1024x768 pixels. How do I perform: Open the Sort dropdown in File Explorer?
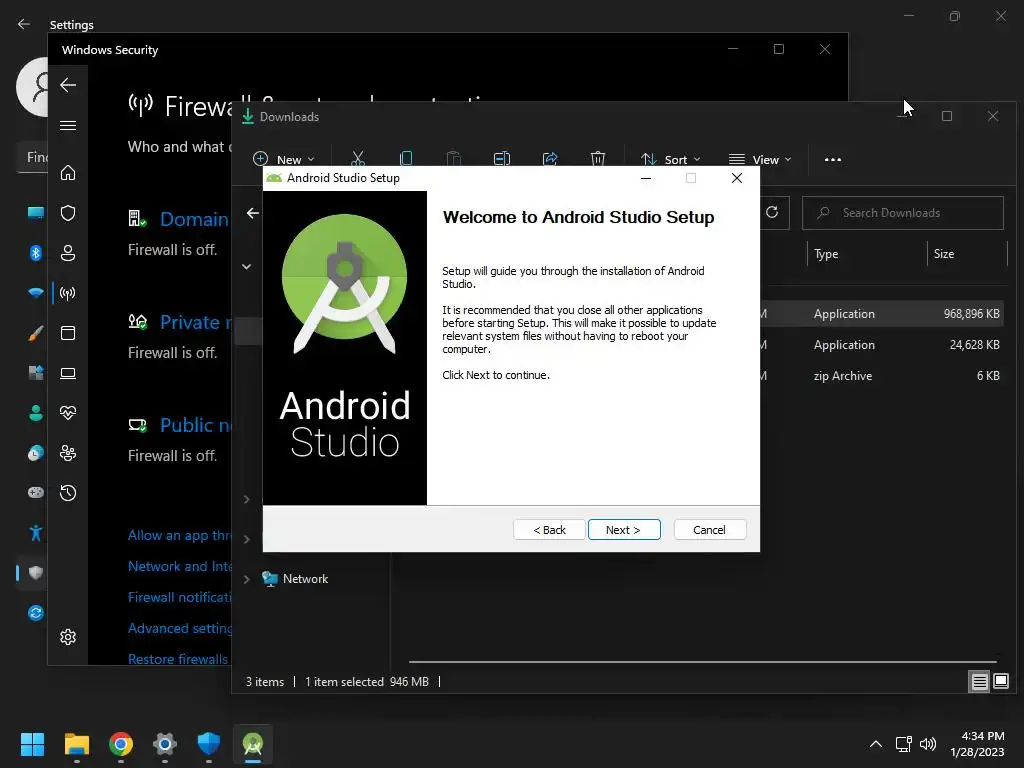pos(671,159)
